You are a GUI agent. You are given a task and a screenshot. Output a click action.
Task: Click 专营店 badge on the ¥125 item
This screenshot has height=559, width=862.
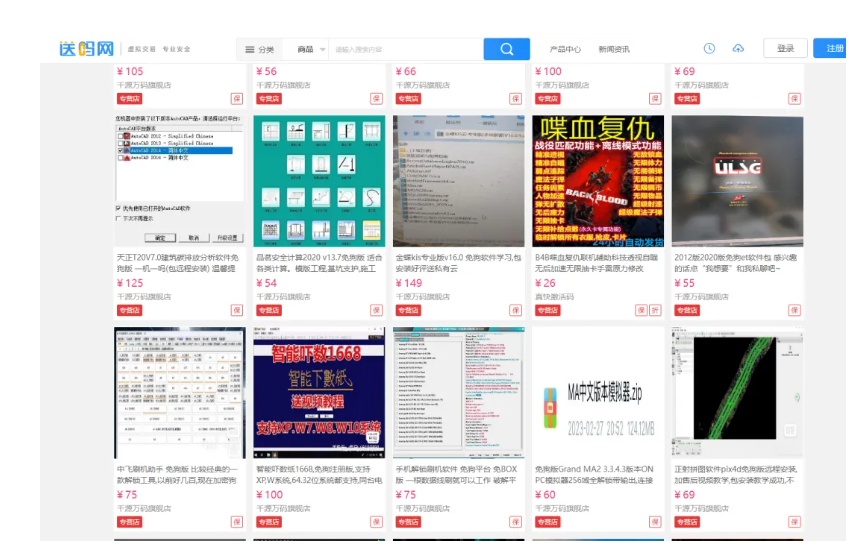pos(130,311)
